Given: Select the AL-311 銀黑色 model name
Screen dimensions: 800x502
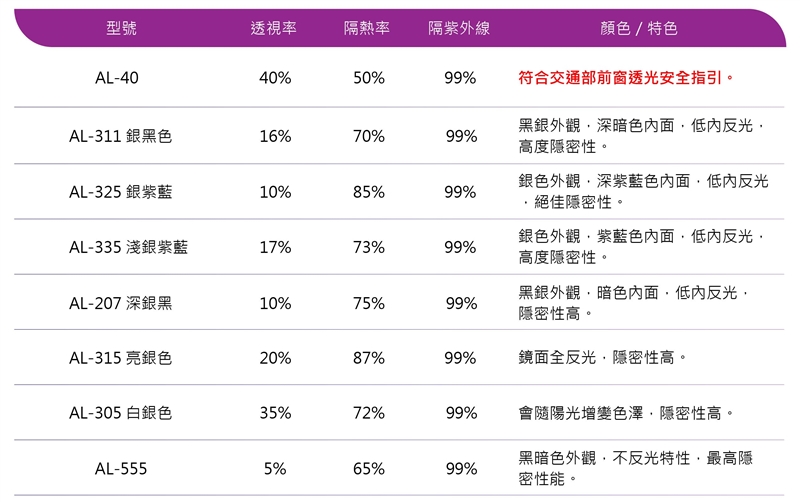Looking at the screenshot, I should click(120, 136).
